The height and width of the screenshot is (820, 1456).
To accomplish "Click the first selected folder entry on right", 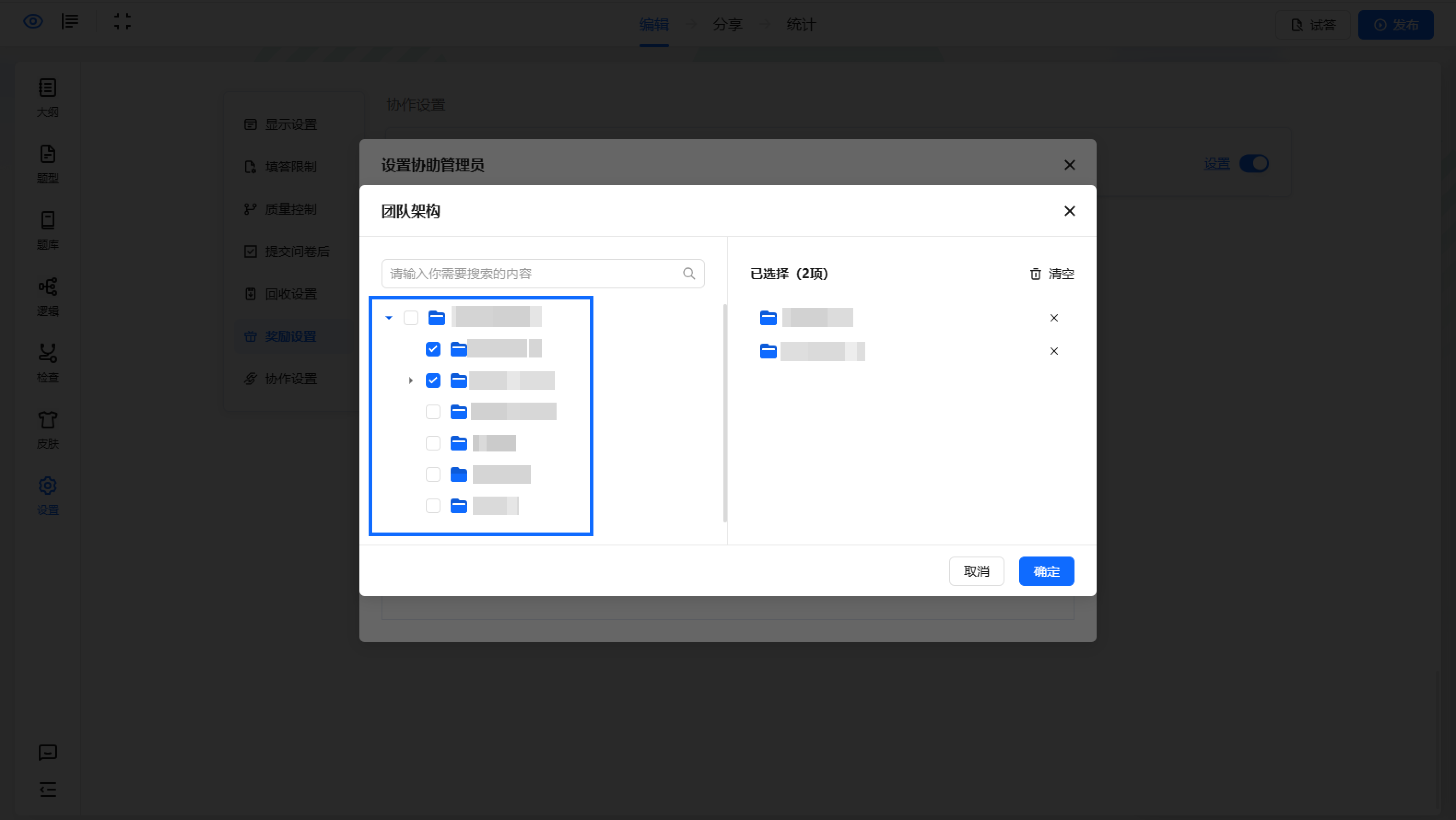I will [807, 317].
